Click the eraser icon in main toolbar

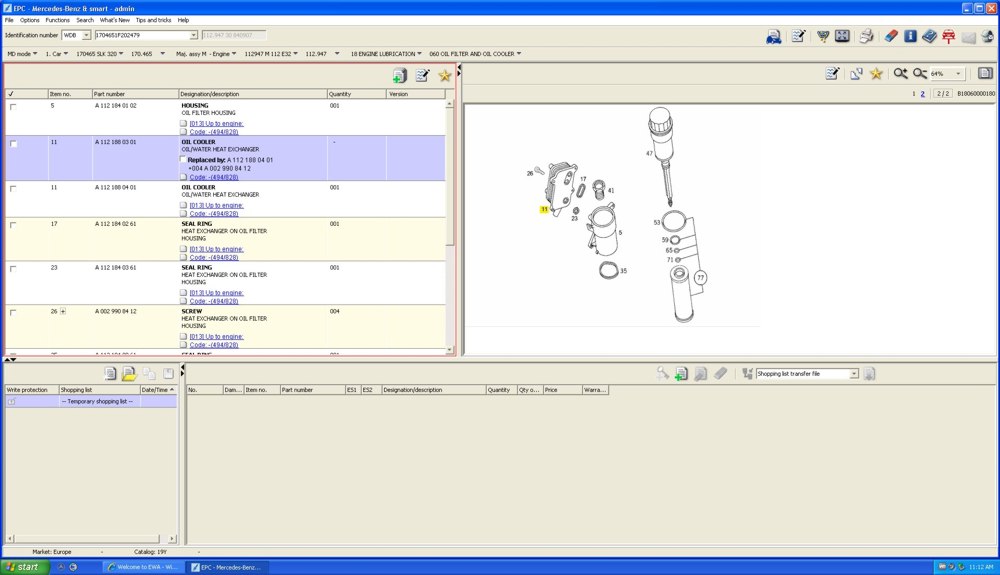point(891,36)
